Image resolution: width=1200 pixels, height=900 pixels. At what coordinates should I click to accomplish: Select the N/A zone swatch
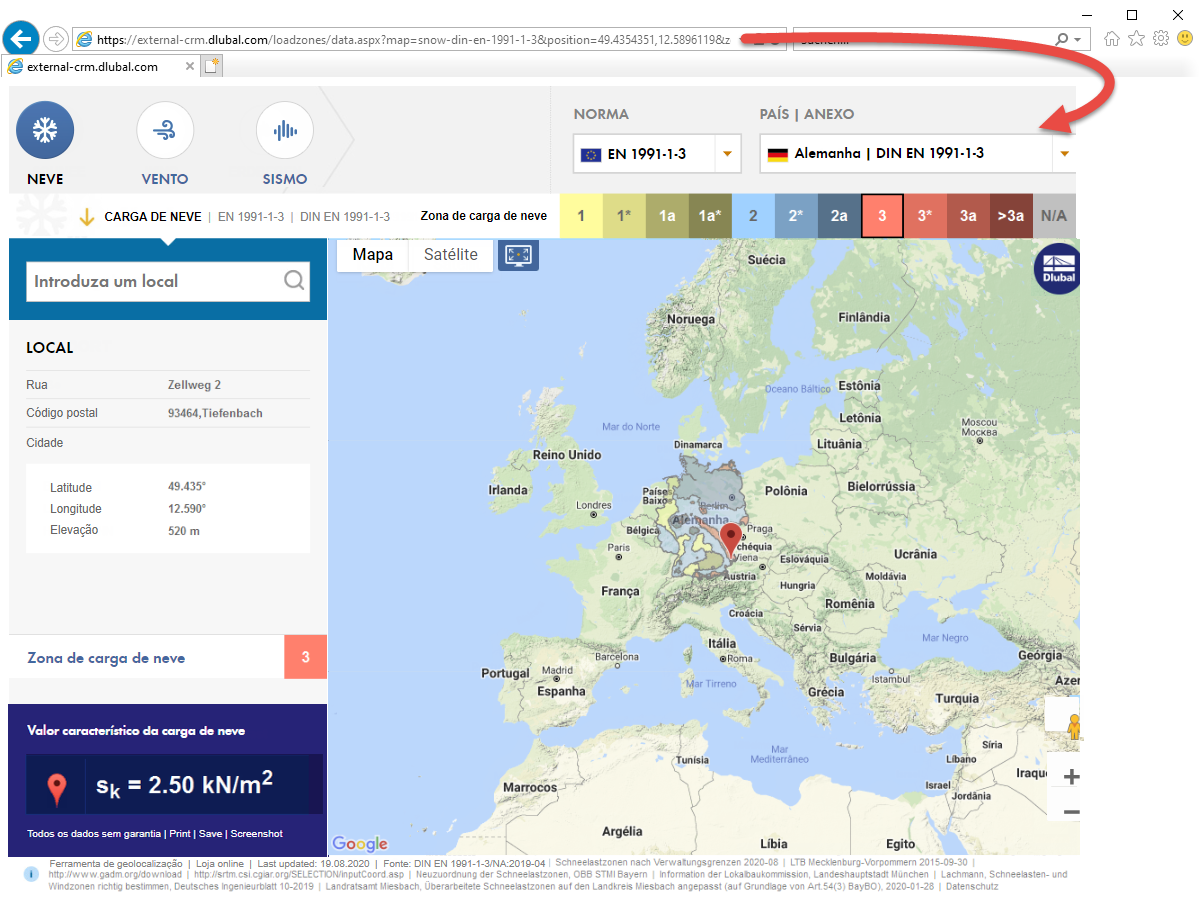point(1053,216)
